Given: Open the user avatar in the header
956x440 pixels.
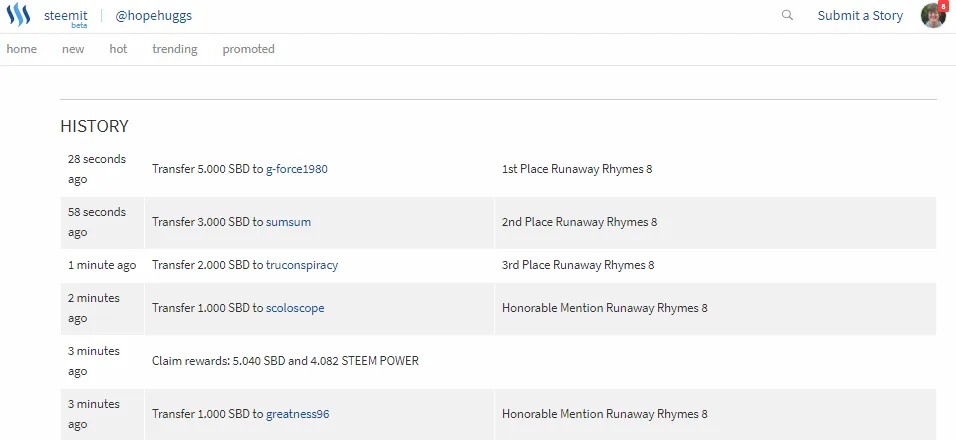Looking at the screenshot, I should (x=933, y=16).
